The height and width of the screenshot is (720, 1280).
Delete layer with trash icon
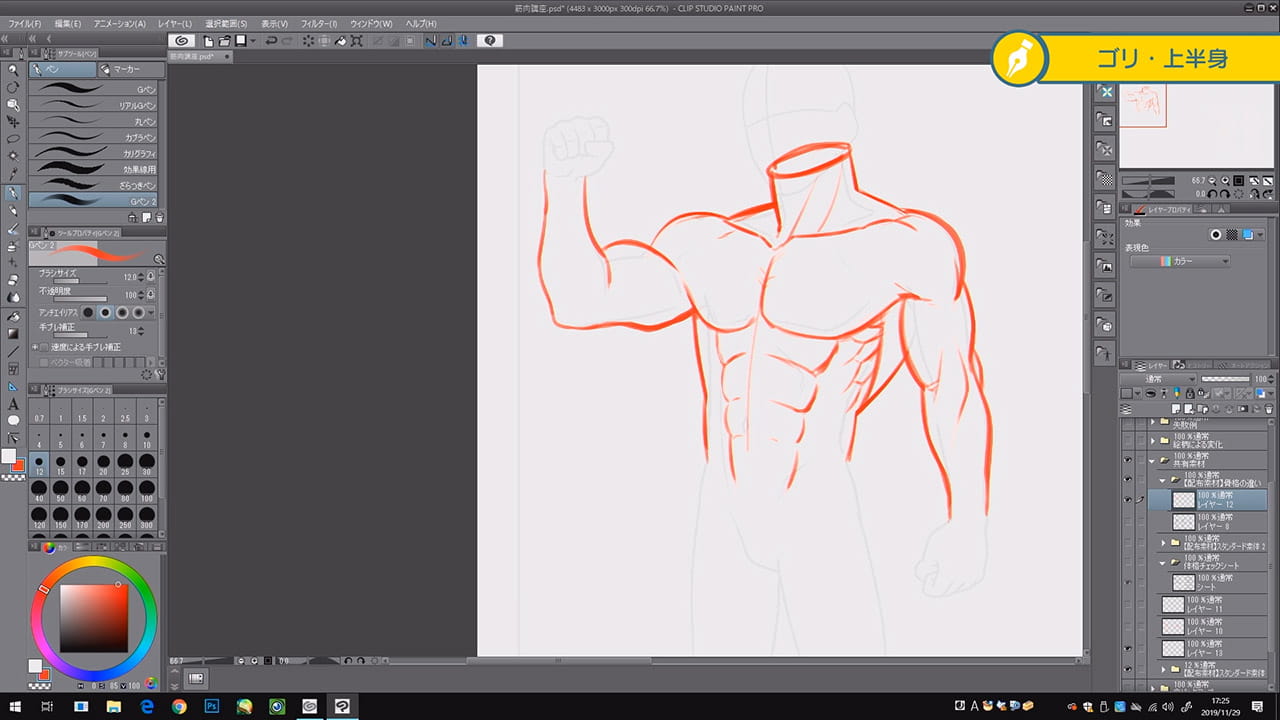1270,409
